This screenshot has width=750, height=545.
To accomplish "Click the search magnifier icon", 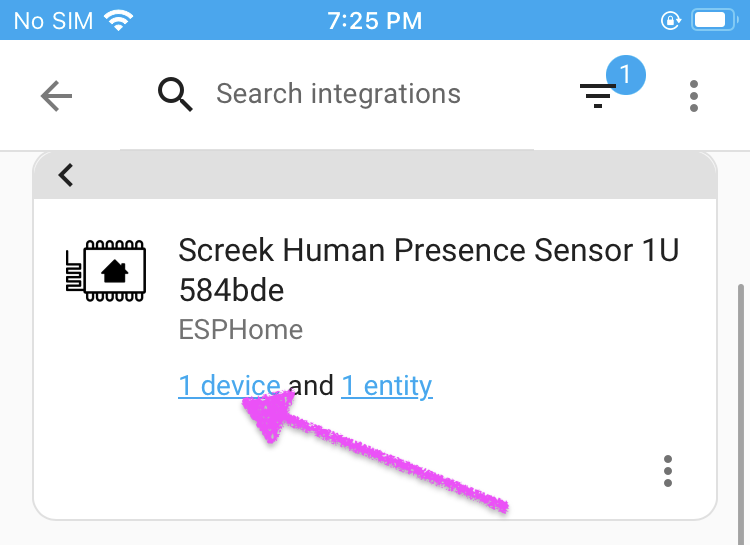I will pyautogui.click(x=175, y=94).
